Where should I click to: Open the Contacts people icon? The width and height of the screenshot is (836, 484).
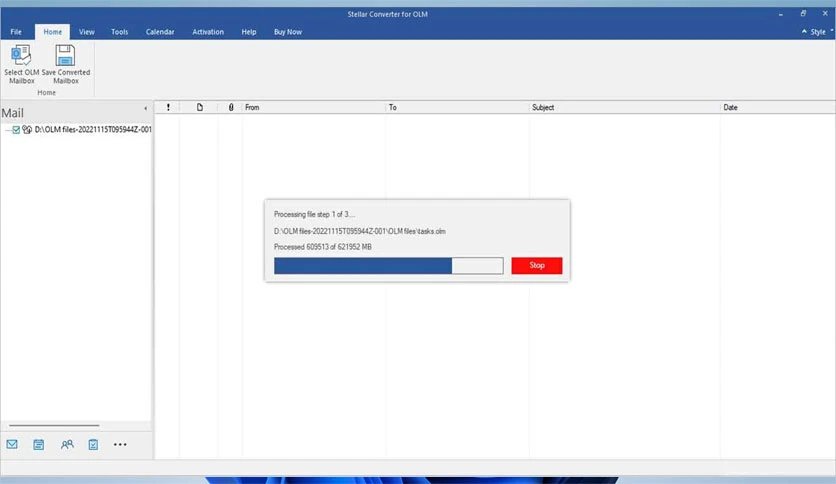[67, 444]
